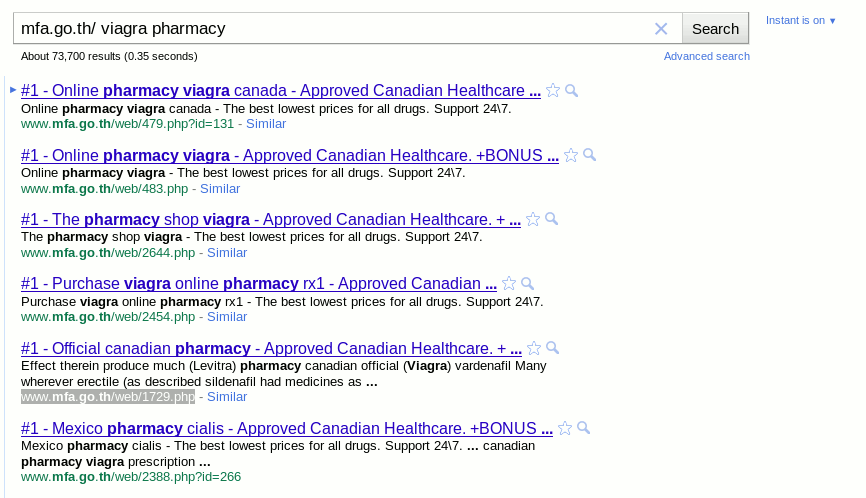Star the 'Online pharmacy viagra canada' result
Screen dimensions: 866x498
pos(553,91)
